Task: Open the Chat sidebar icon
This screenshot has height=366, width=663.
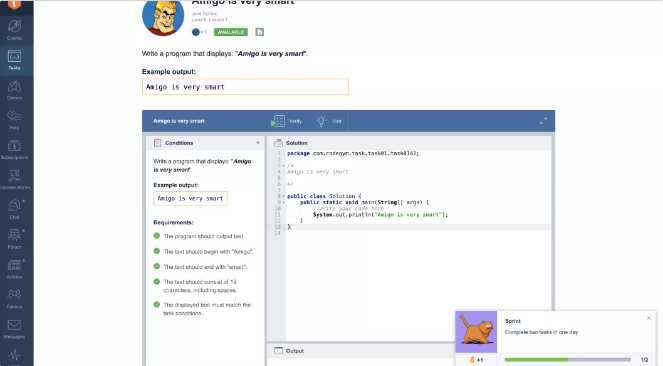Action: click(14, 209)
